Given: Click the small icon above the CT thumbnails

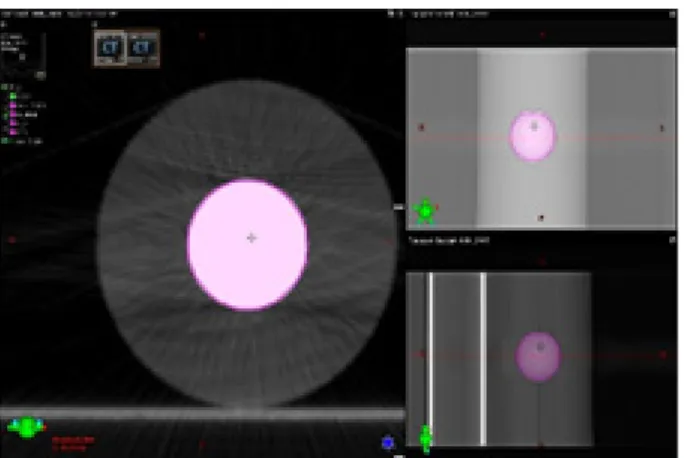Looking at the screenshot, I should click(x=95, y=24).
